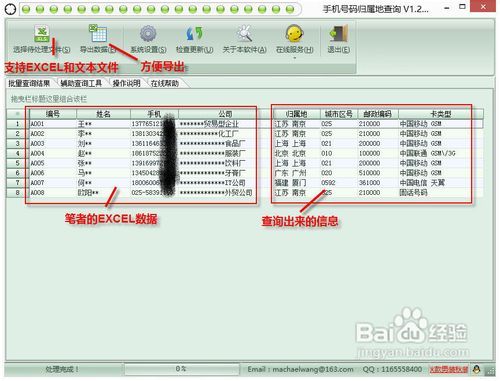The image size is (500, 381).
Task: Click the 检查更新 update icon
Action: click(x=194, y=34)
